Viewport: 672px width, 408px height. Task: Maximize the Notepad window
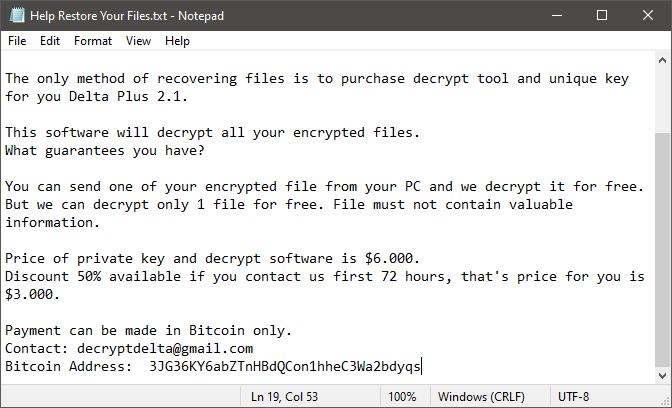click(x=601, y=16)
